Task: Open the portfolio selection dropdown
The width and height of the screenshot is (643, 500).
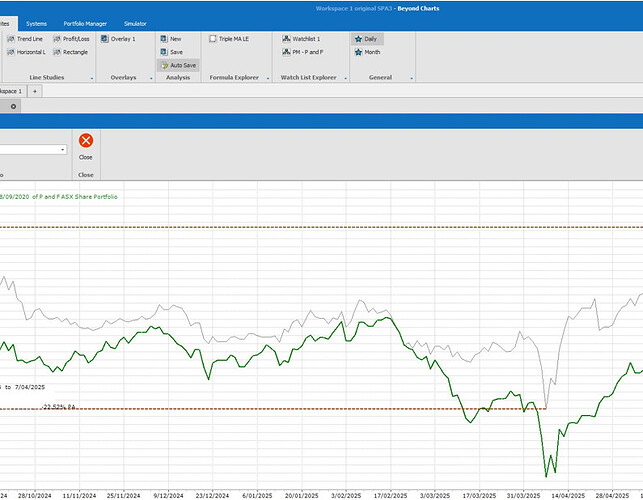Action: click(x=62, y=150)
